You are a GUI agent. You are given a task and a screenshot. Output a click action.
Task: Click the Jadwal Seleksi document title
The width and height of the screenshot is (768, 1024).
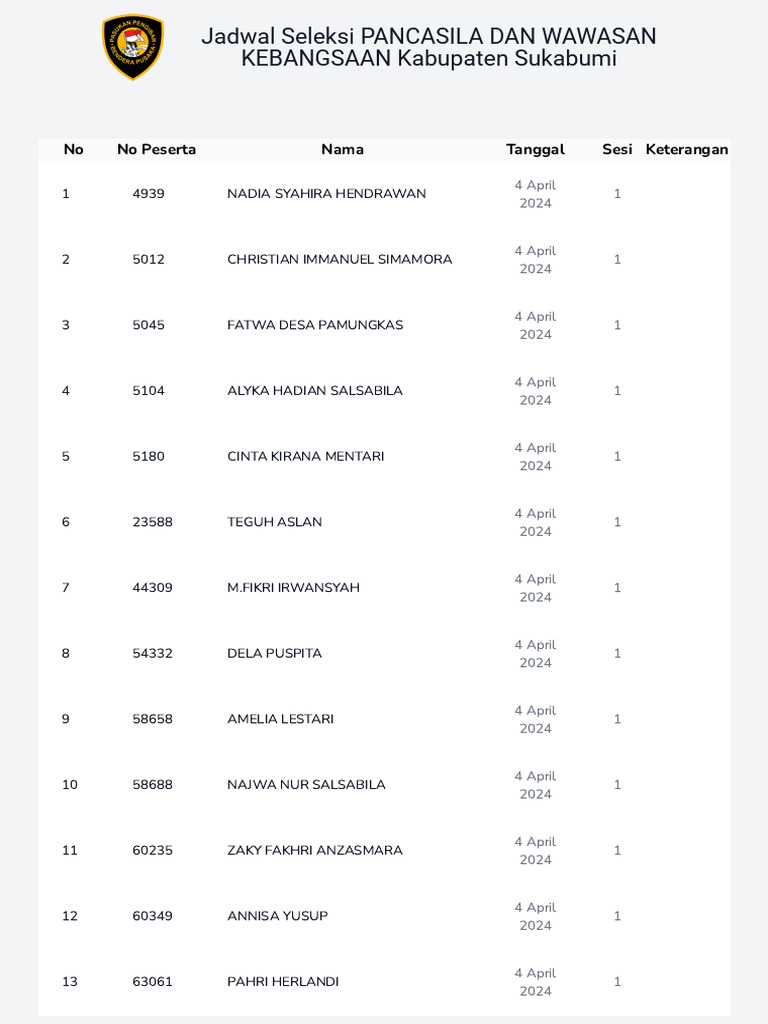428,47
